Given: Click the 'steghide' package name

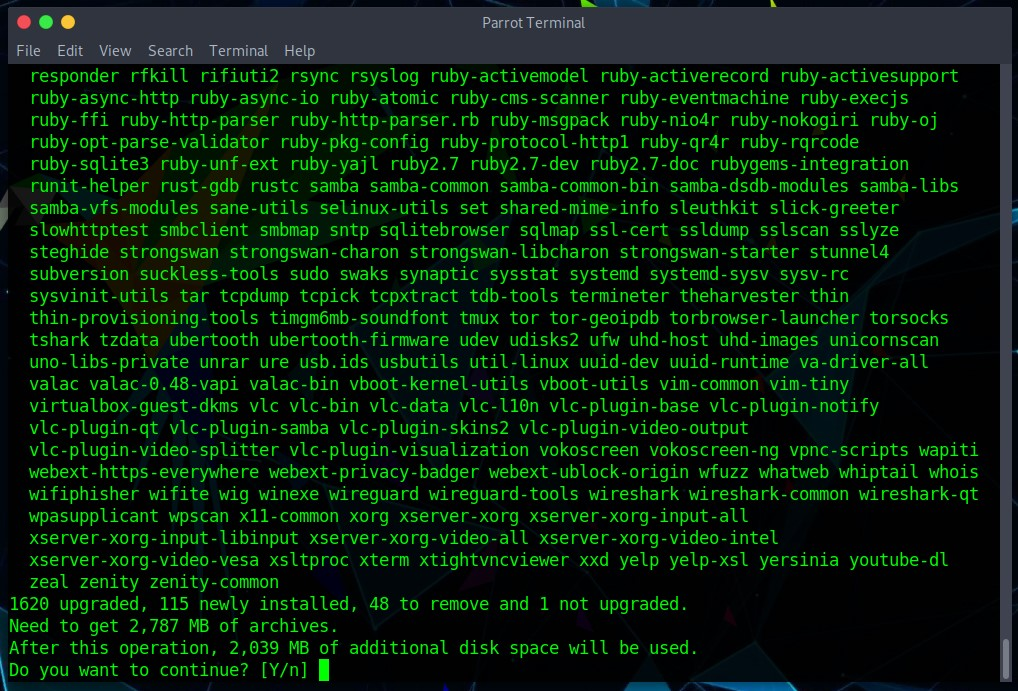Looking at the screenshot, I should click(69, 252).
